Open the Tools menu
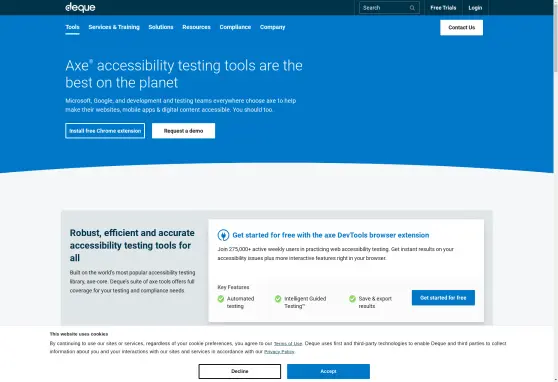 pos(72,27)
